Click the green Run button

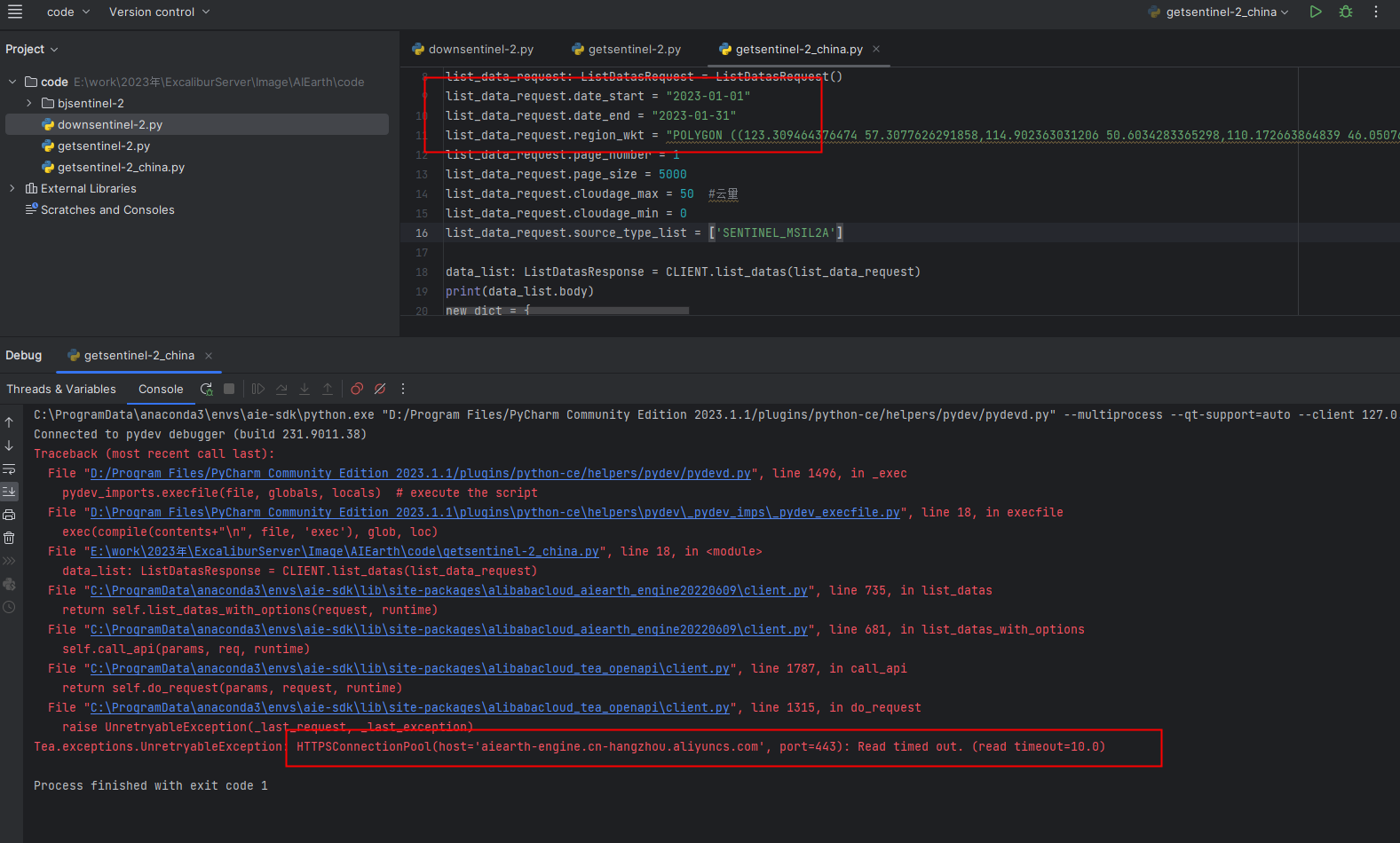1316,12
